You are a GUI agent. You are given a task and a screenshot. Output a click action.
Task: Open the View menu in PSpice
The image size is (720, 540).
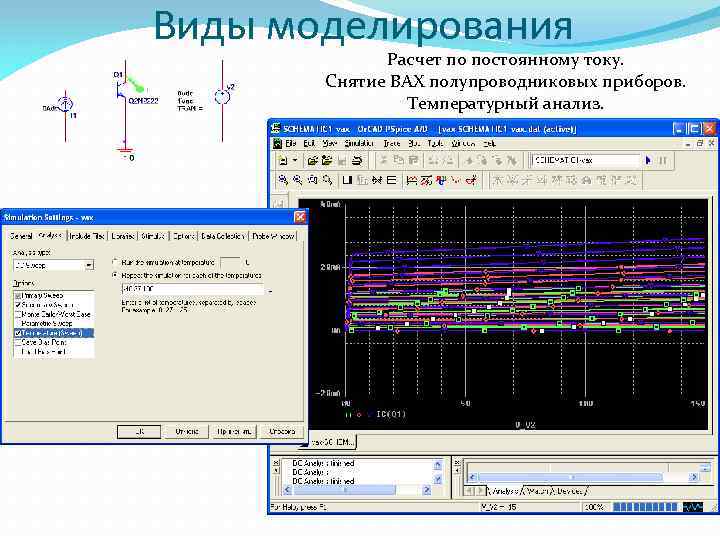329,144
